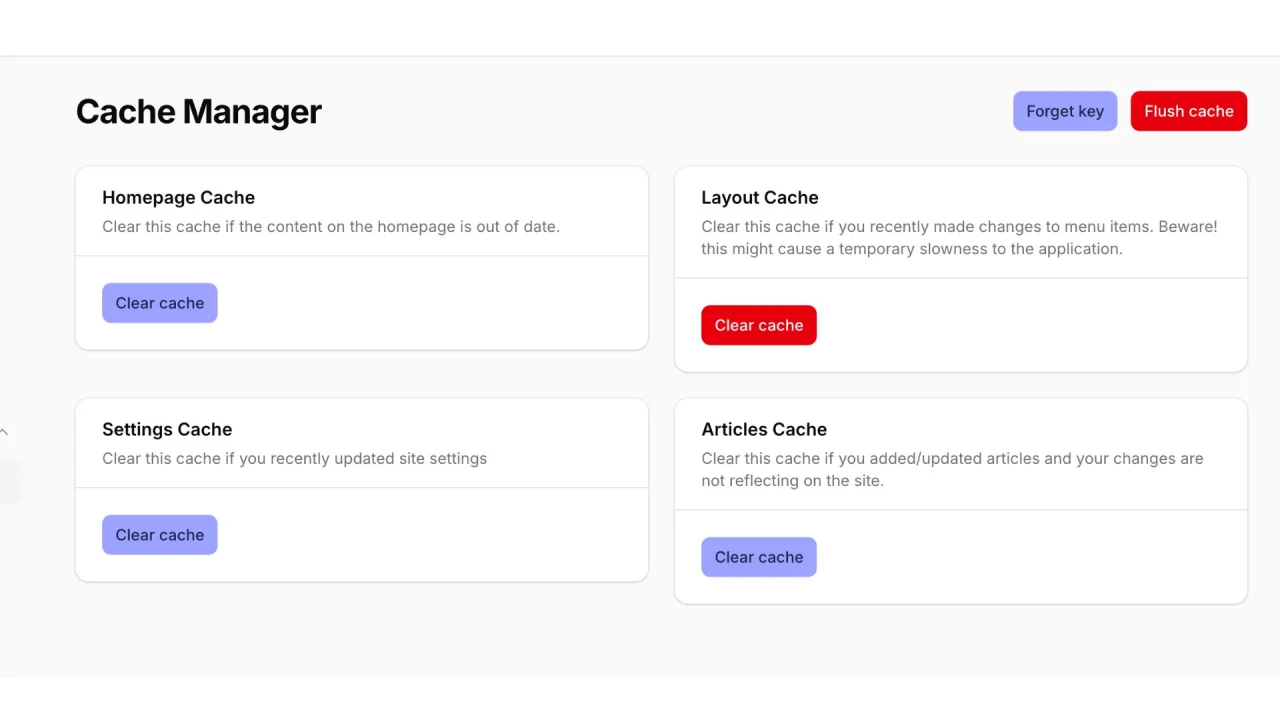
Task: Click the purple Clear cache button under Articles Cache
Action: tap(759, 557)
